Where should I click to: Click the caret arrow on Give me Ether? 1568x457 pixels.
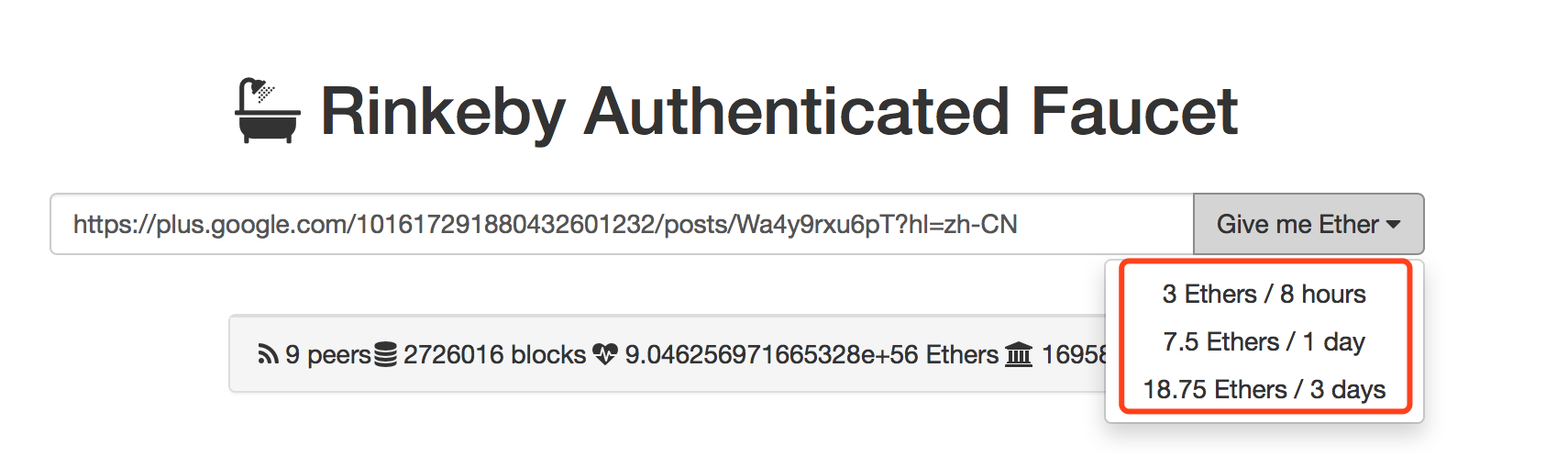[x=1394, y=225]
